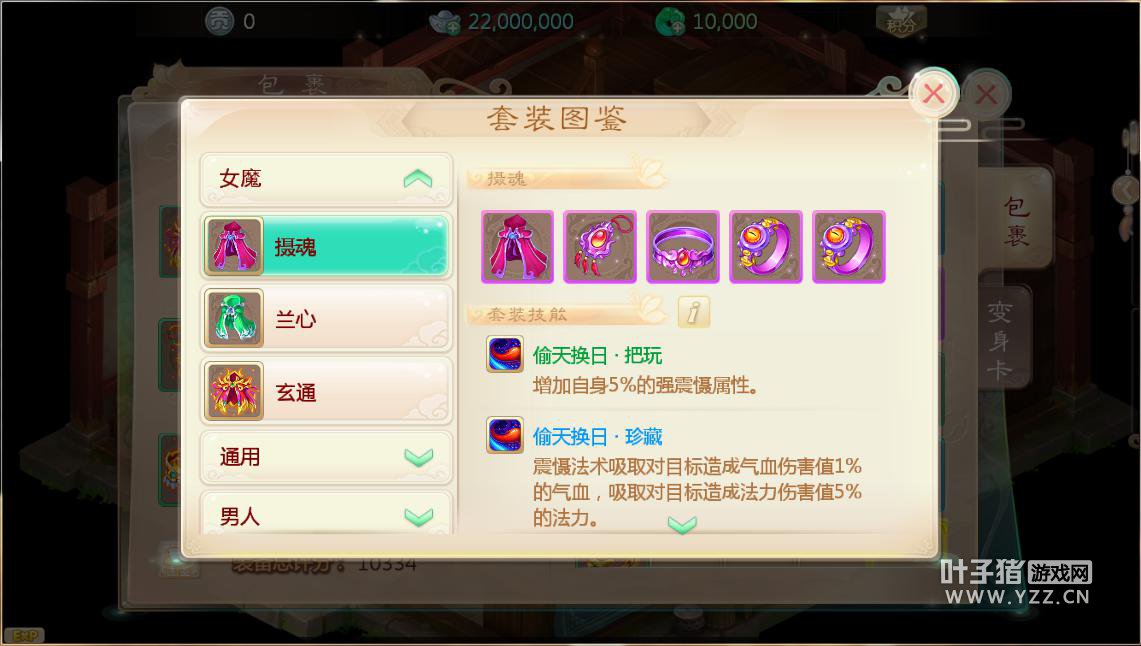This screenshot has width=1141, height=646.
Task: Click the 偷天换日·珍藏 skill icon
Action: [505, 435]
